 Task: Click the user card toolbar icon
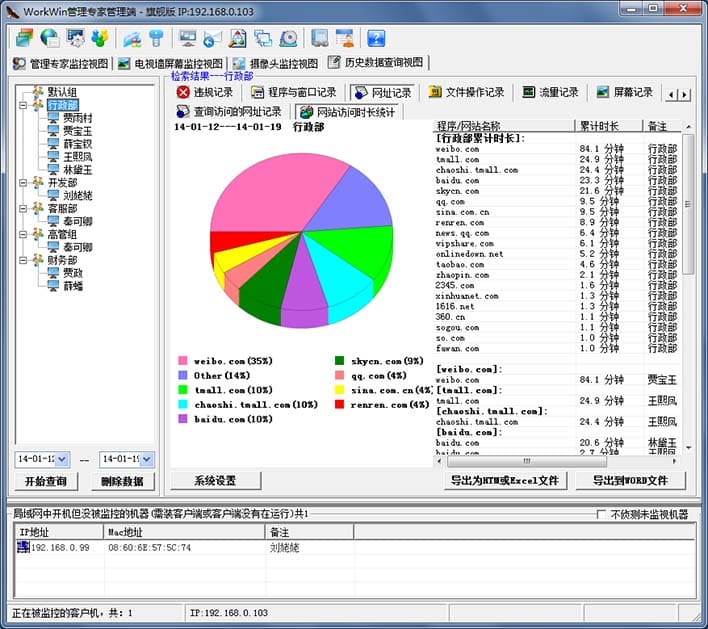(345, 38)
